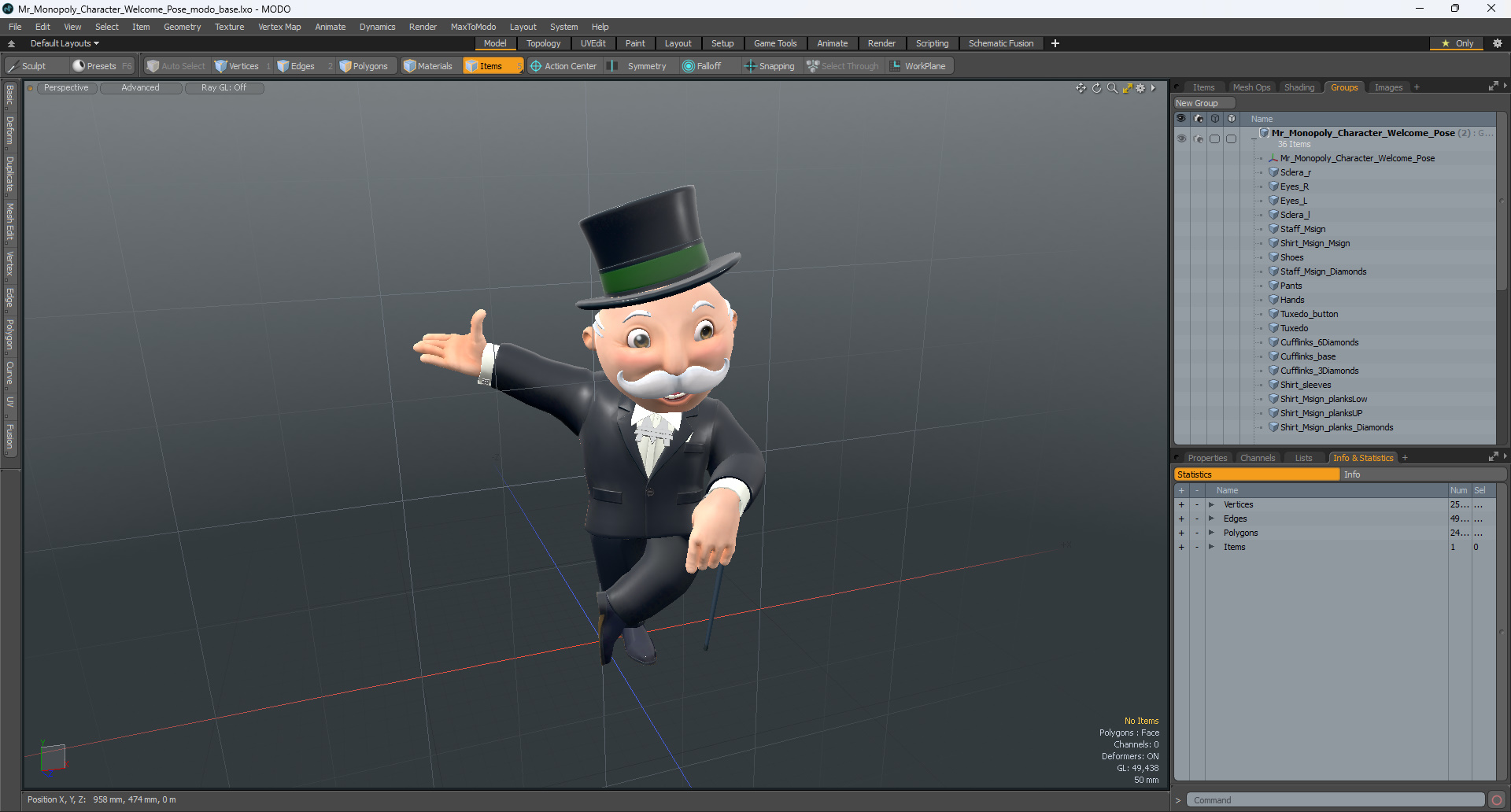
Task: Expand the Items statistics row
Action: 1211,547
